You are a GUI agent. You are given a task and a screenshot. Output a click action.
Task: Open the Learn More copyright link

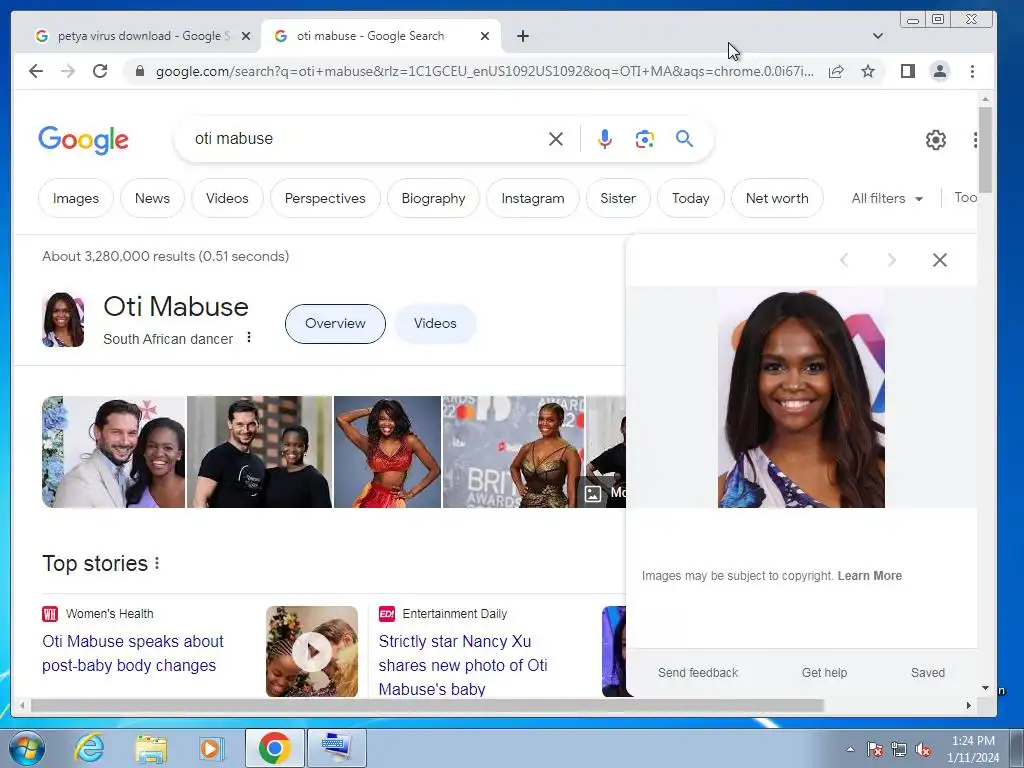(x=869, y=575)
